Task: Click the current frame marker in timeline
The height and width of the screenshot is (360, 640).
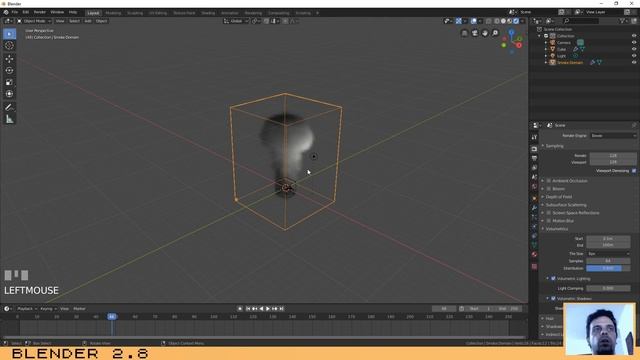Action: coord(112,317)
